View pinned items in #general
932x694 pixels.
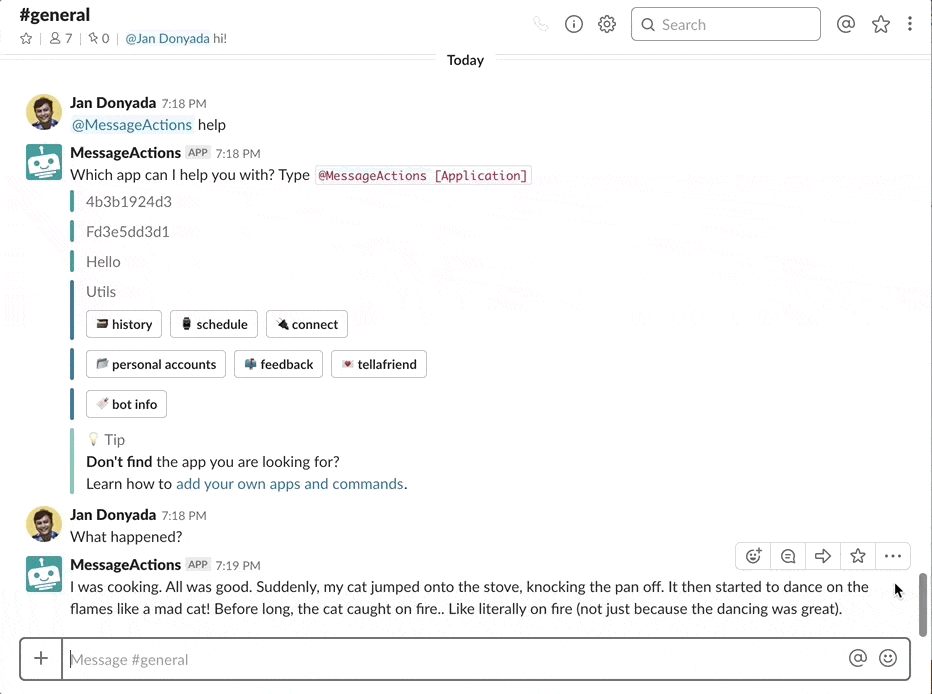tap(95, 38)
